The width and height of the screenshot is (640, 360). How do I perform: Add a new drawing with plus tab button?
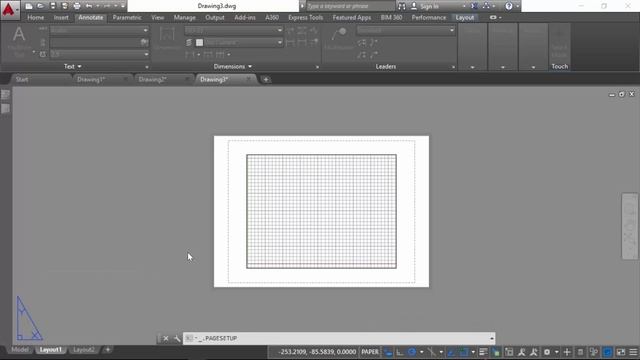tap(266, 80)
